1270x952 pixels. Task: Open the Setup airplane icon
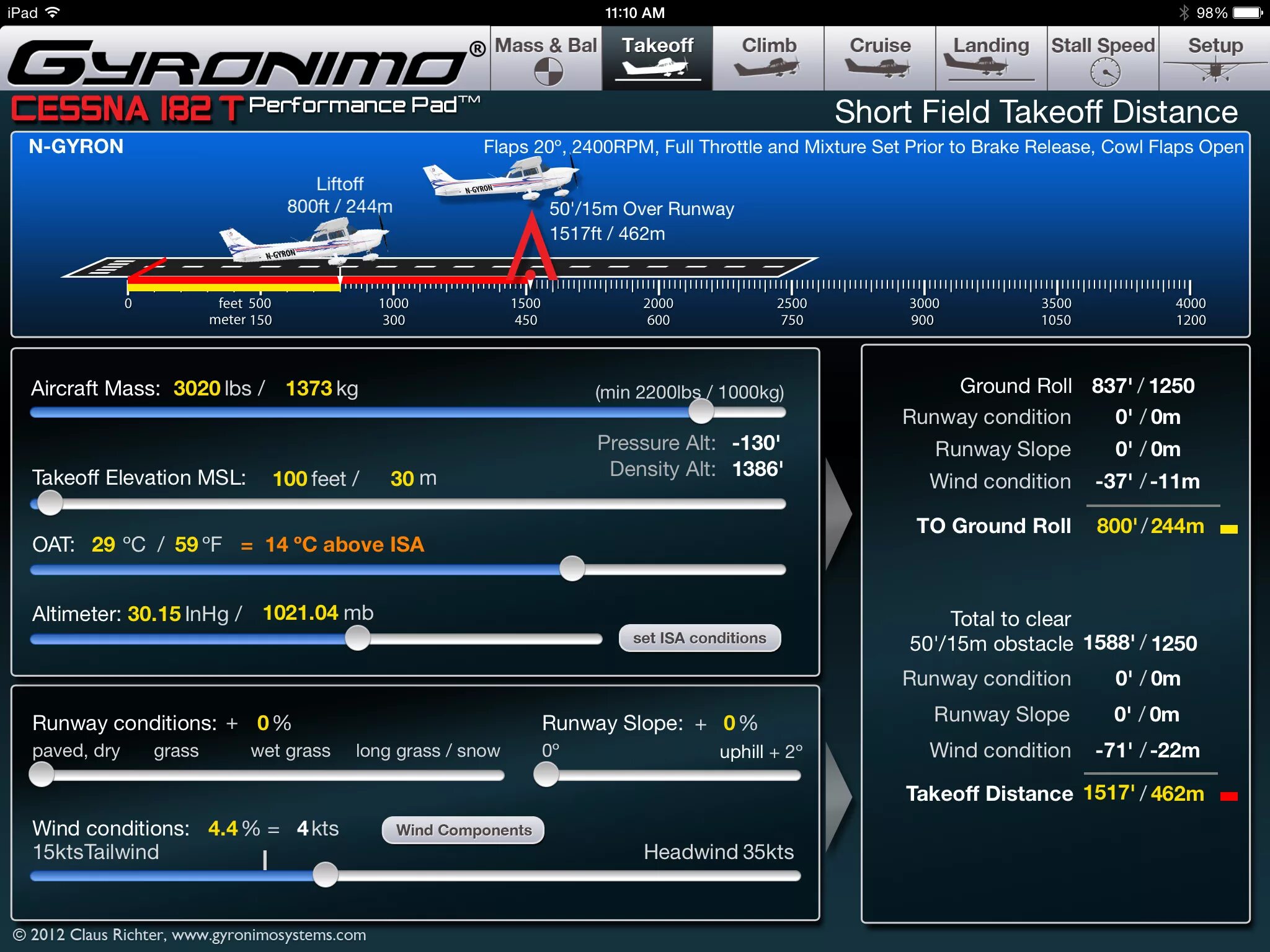[1214, 68]
